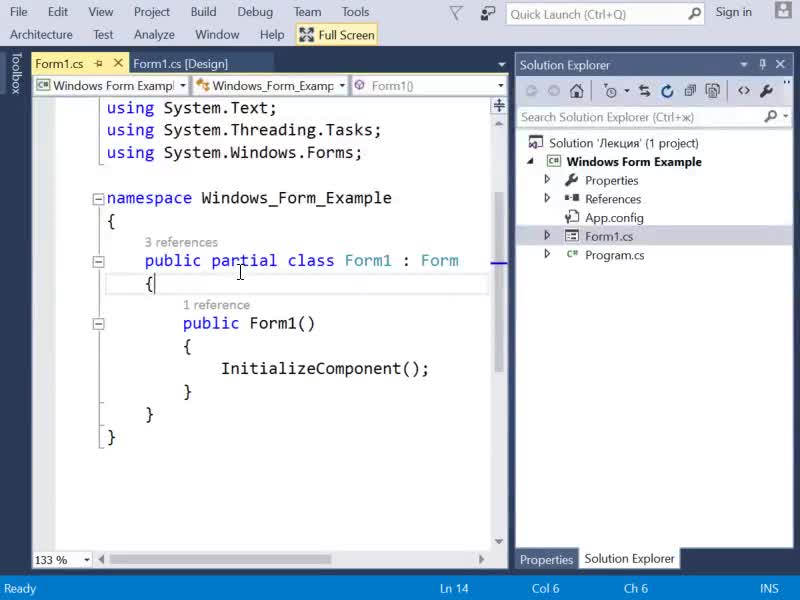Close the Form1.cs editor tab
This screenshot has width=800, height=600.
tap(118, 63)
